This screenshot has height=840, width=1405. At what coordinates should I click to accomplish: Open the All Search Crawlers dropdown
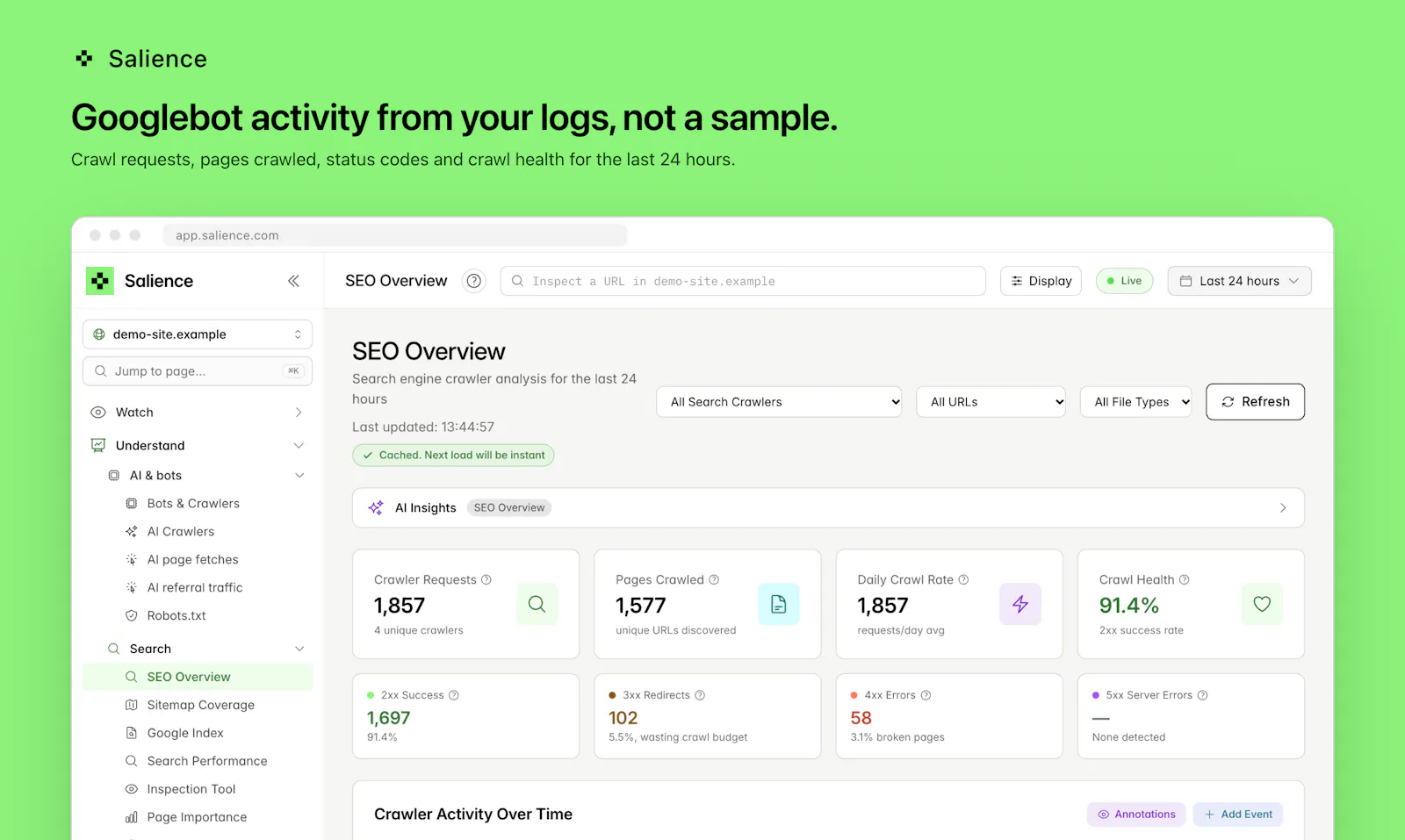pos(779,402)
